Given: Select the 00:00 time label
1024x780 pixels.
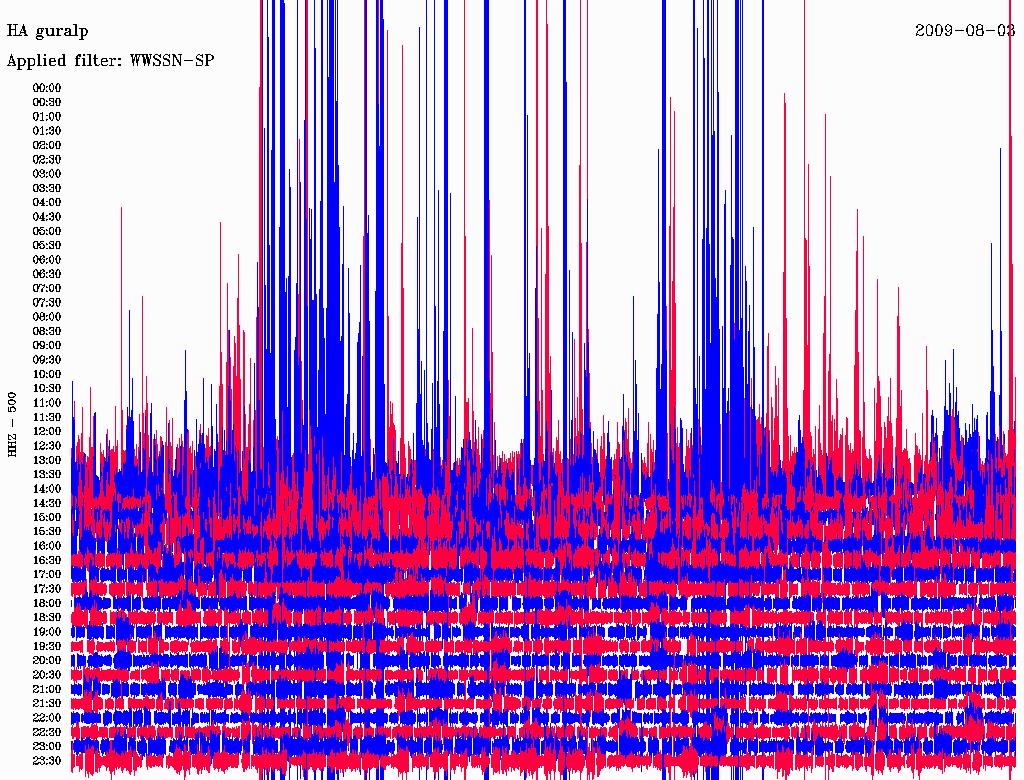Looking at the screenshot, I should pos(47,88).
